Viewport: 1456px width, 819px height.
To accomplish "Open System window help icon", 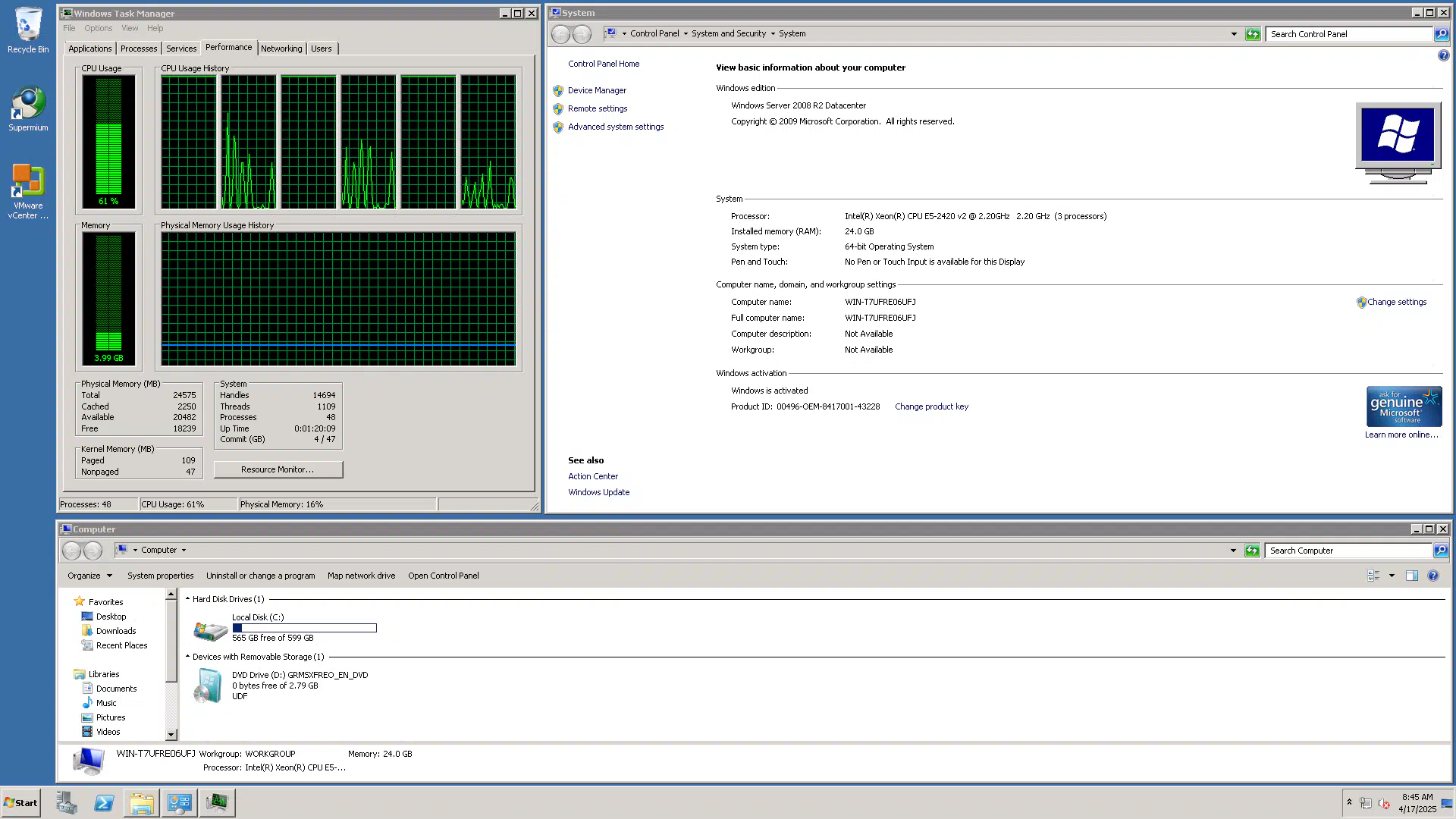I will 1443,55.
